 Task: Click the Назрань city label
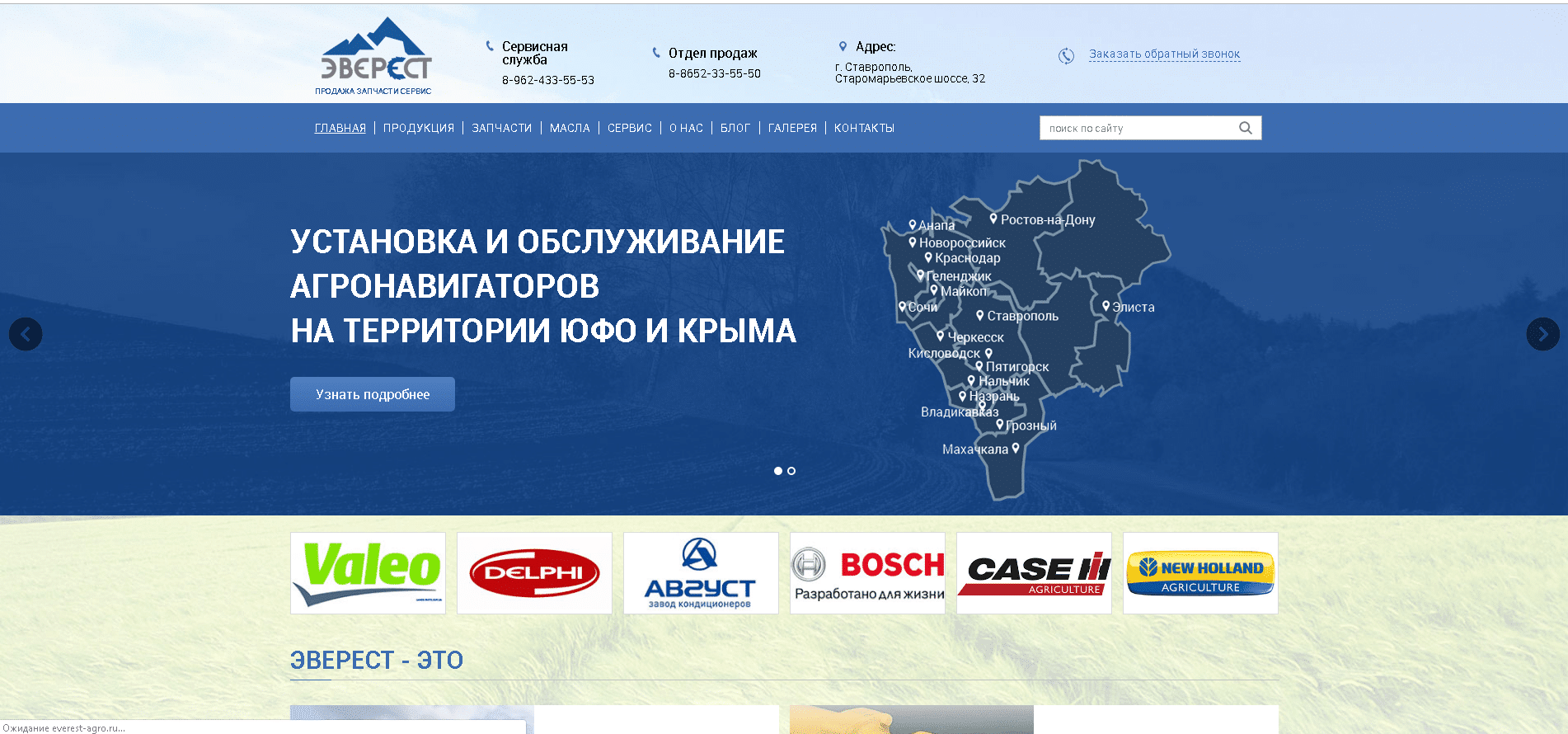[994, 396]
